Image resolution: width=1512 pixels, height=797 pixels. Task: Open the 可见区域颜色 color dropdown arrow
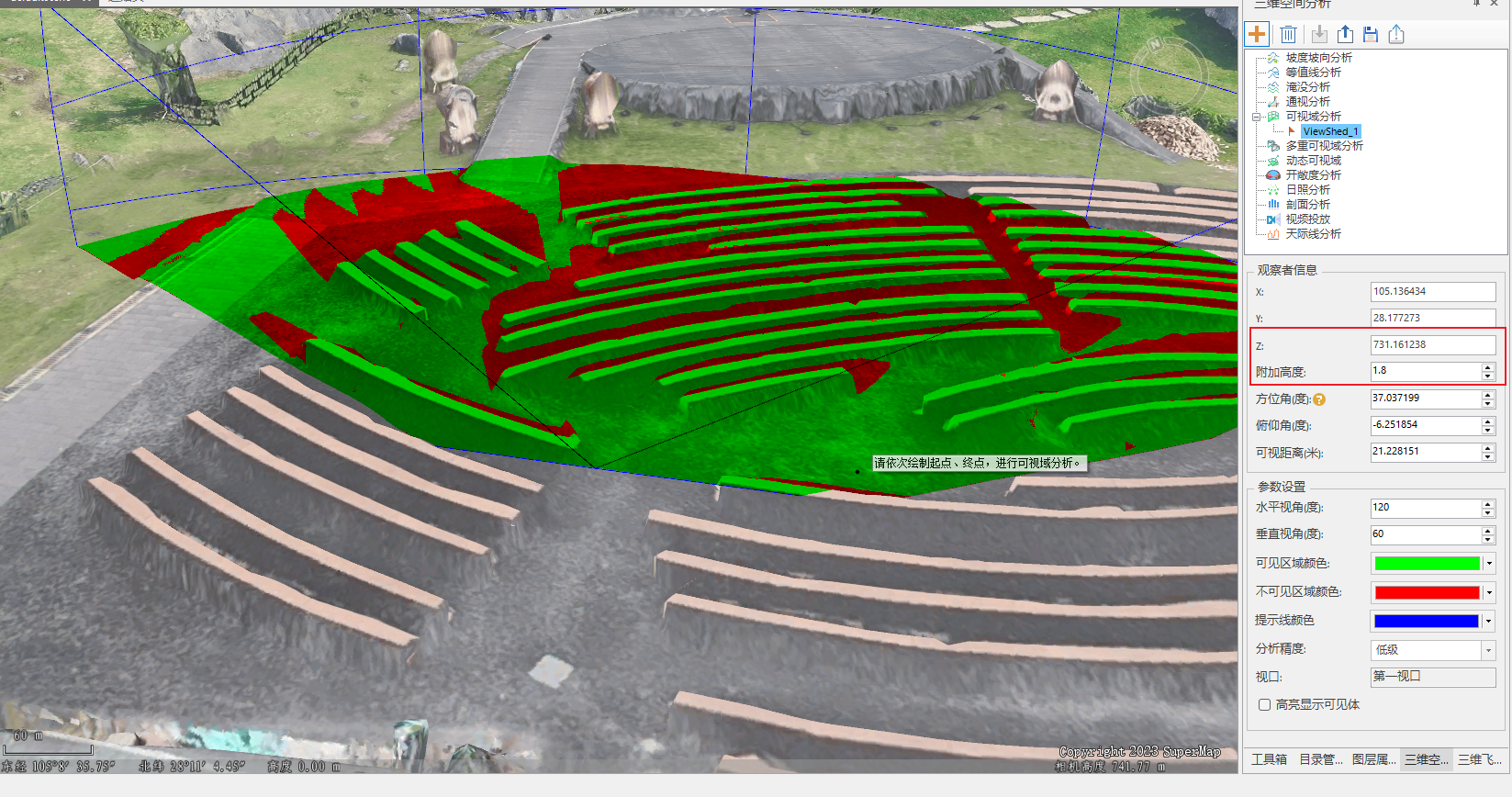(1489, 564)
